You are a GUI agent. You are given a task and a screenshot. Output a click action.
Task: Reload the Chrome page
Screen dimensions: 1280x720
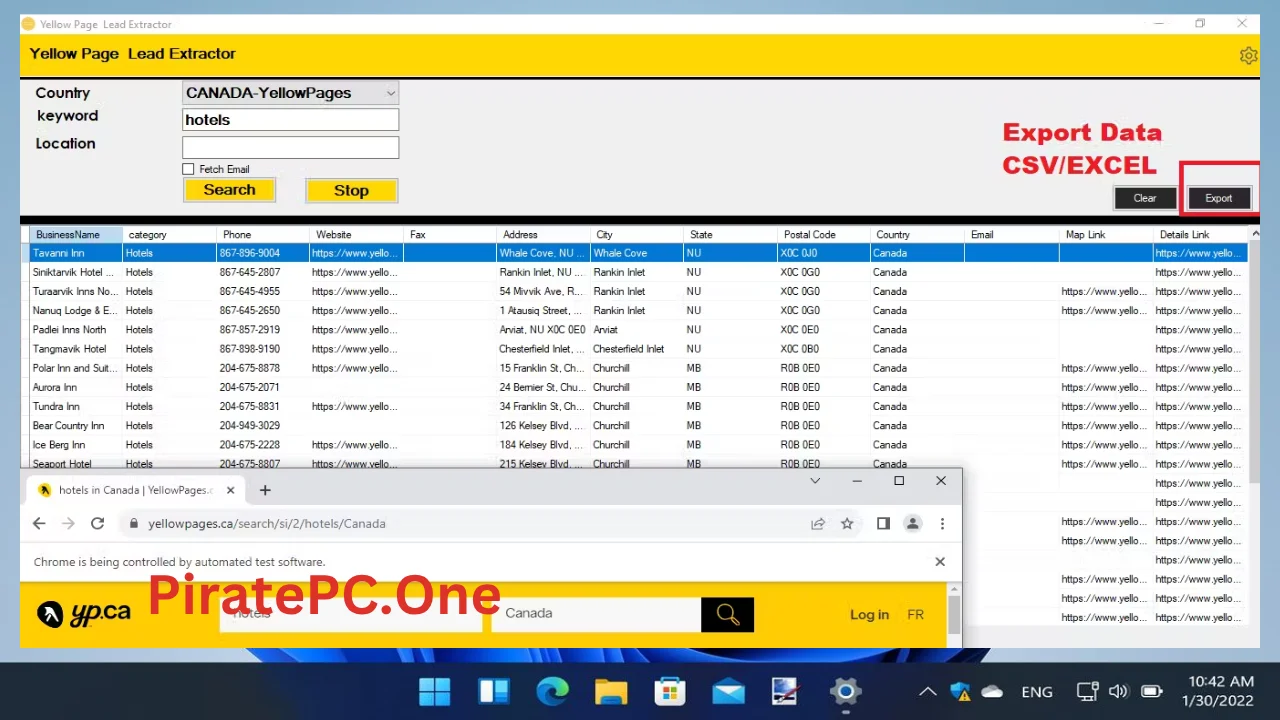(97, 523)
